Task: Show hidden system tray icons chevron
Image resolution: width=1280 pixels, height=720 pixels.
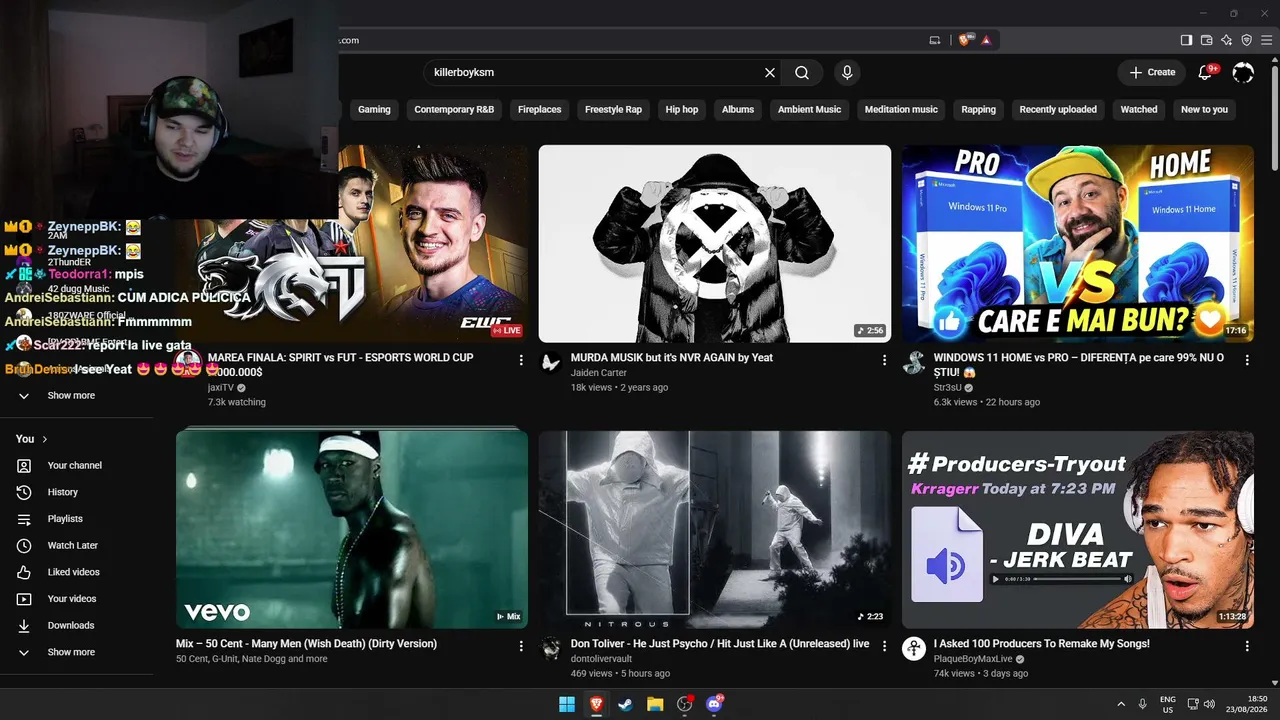Action: [1121, 704]
